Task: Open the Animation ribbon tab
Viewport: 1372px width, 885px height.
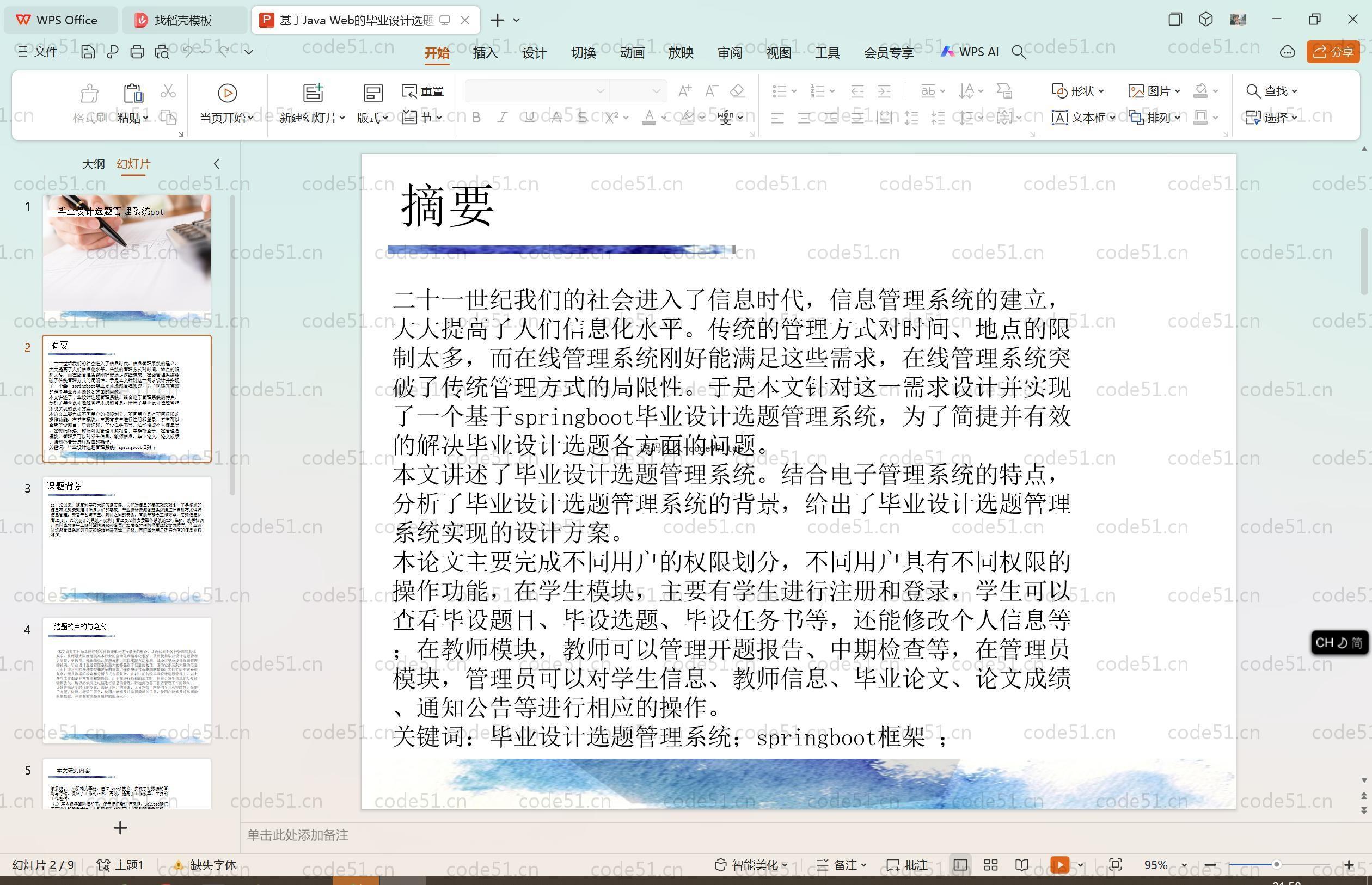Action: click(x=632, y=52)
